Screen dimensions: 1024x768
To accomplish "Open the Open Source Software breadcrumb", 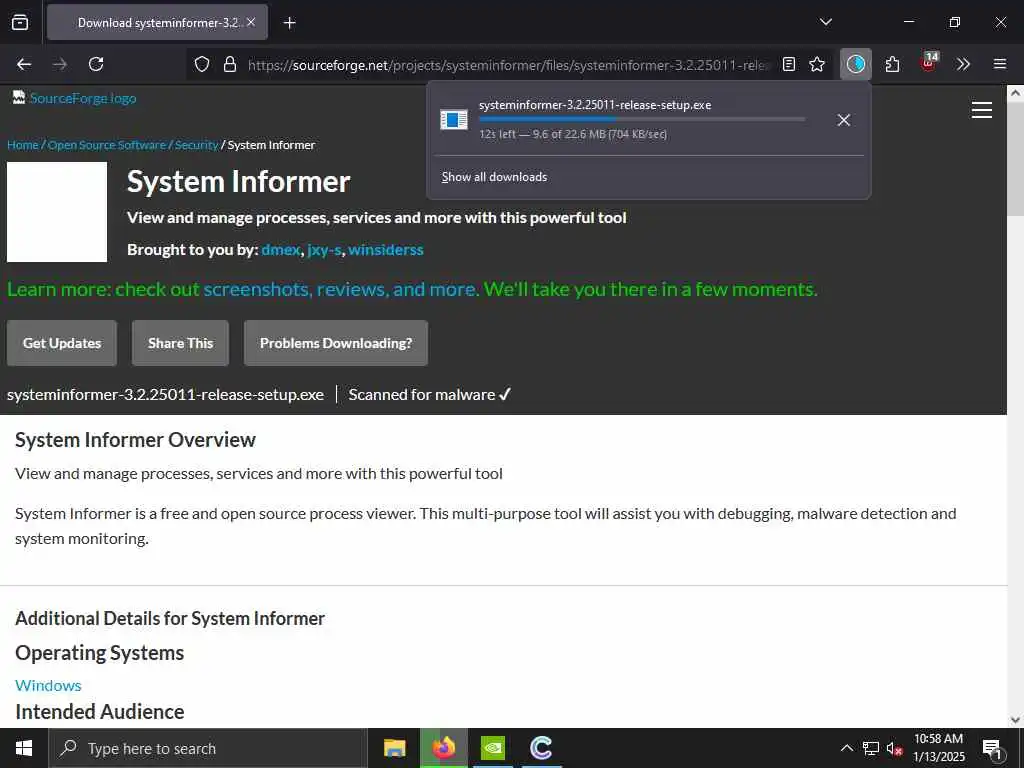I will (x=107, y=145).
